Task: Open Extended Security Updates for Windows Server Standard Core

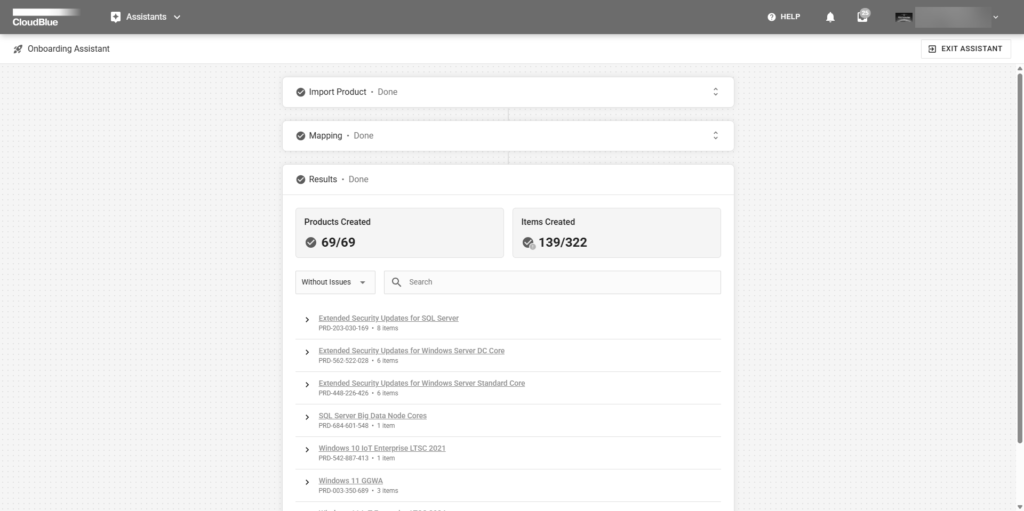Action: (x=422, y=384)
